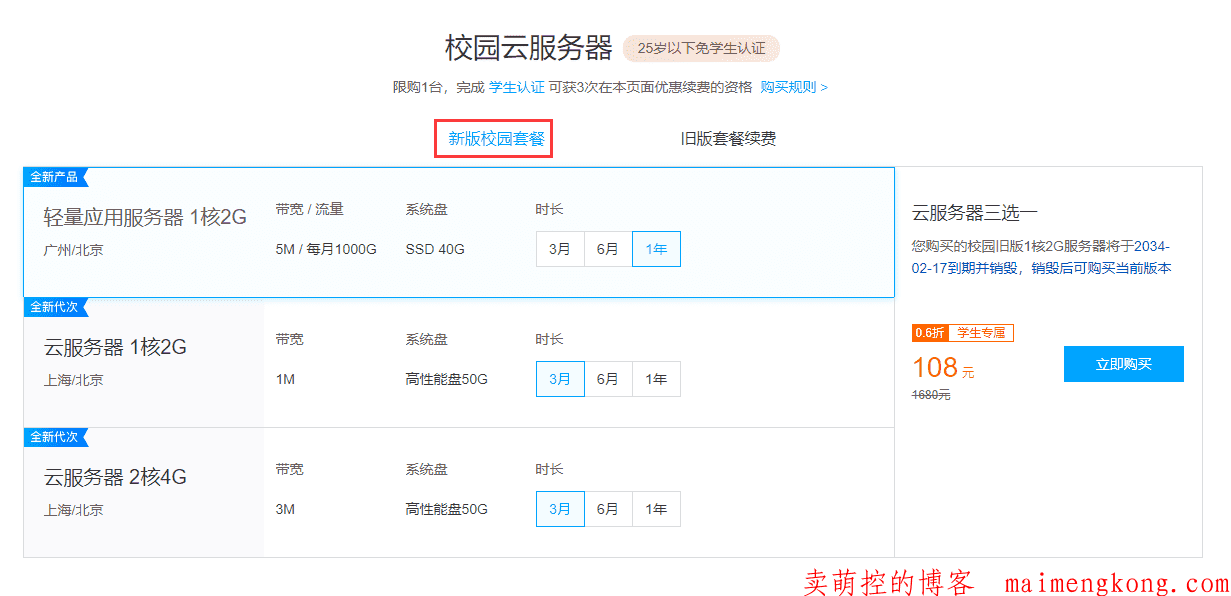Select the 轻量应用服务器 1核2G product title
The width and height of the screenshot is (1231, 596).
tap(145, 218)
